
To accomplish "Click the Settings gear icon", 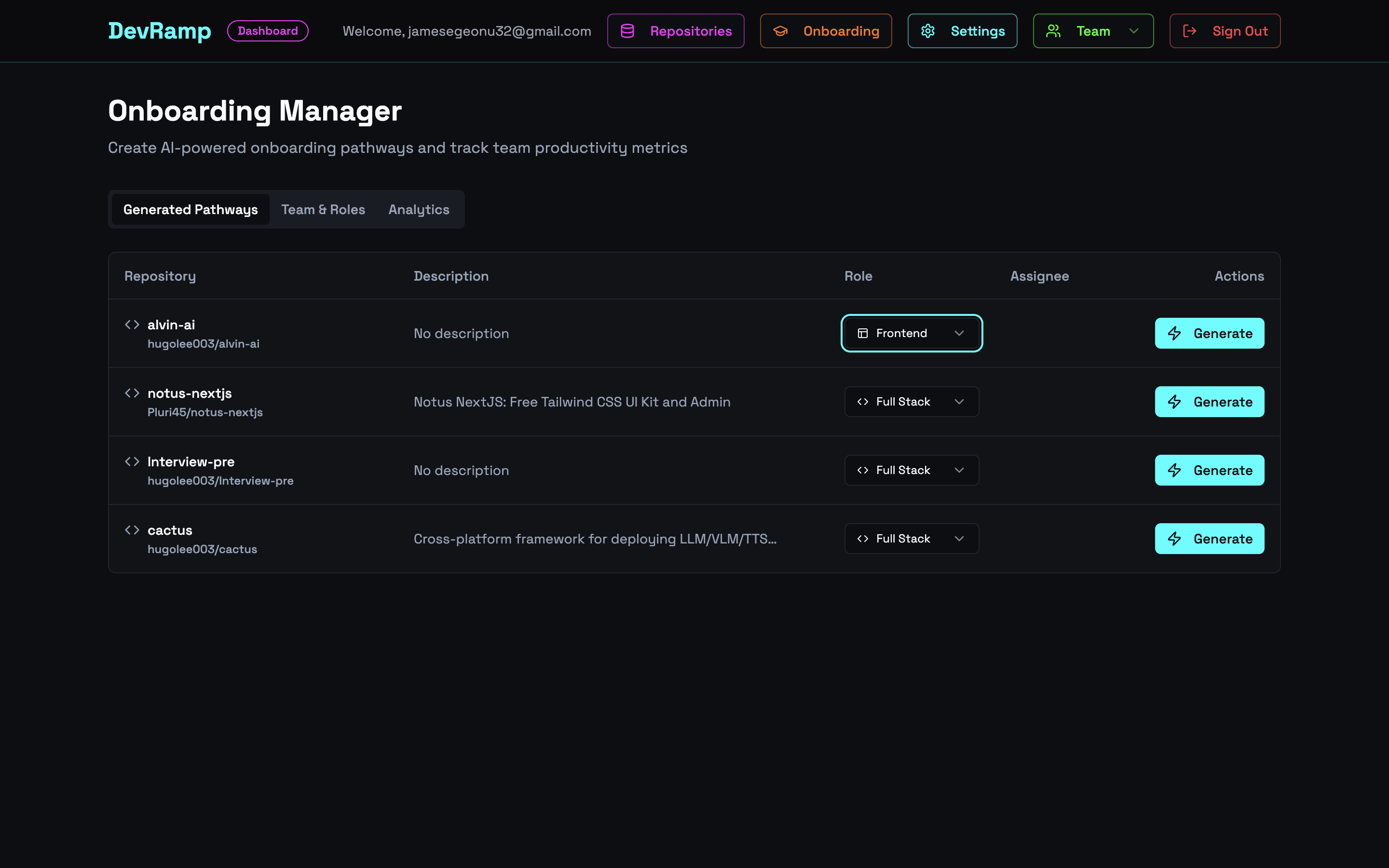I will point(929,31).
